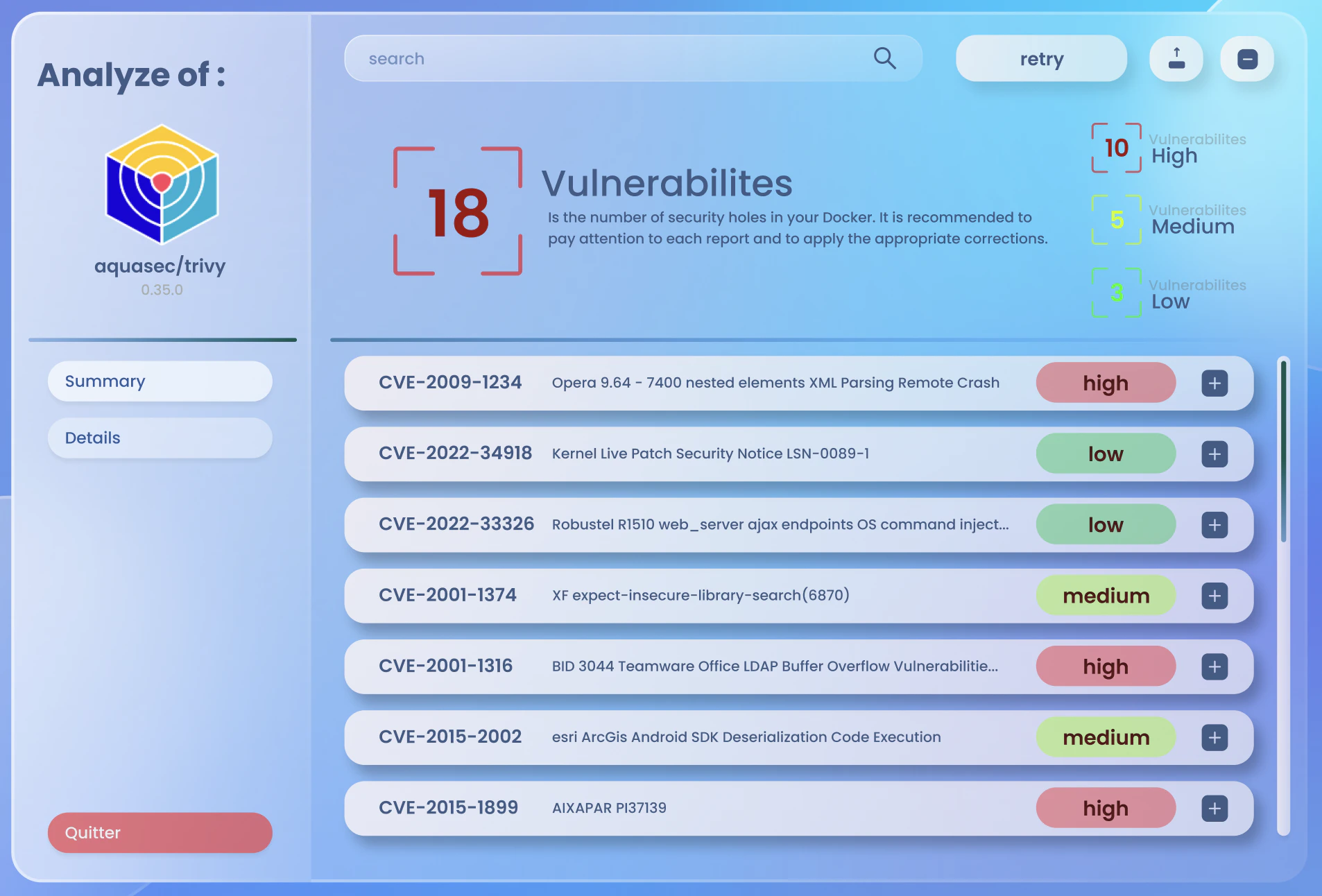Select the CVE-2022-33326 identifier text
The height and width of the screenshot is (896, 1322).
(456, 524)
